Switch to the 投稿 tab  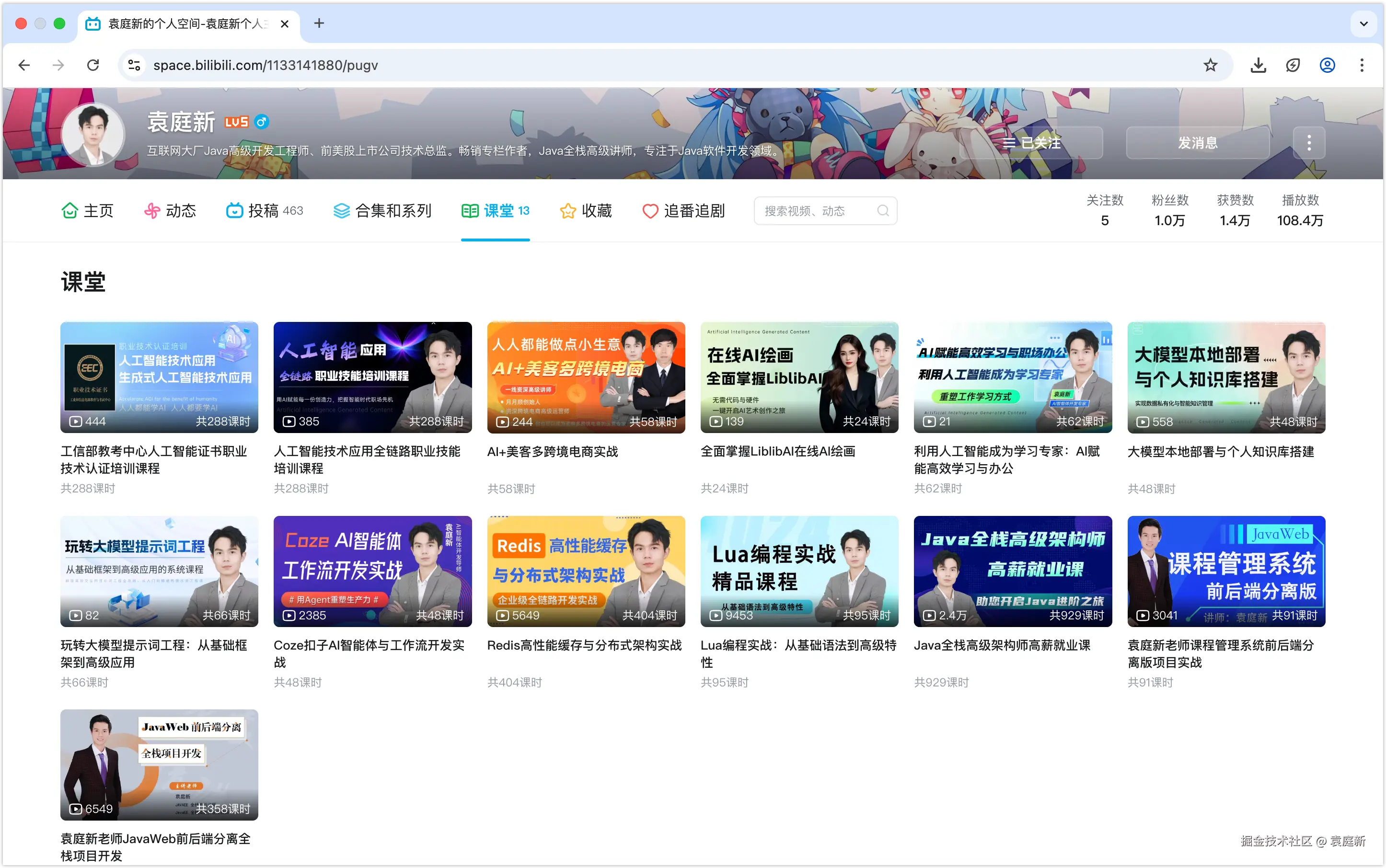(x=264, y=211)
